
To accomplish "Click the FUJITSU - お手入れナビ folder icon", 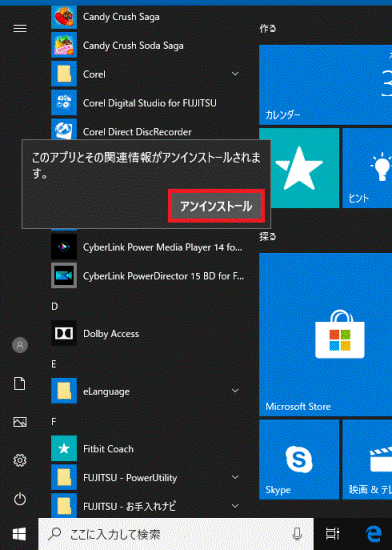I will tap(64, 505).
